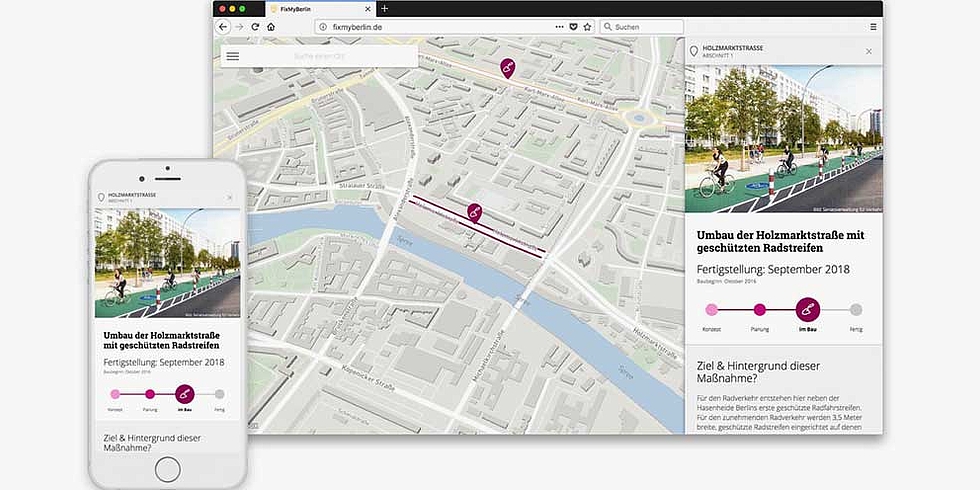Focus the Suchen search box
The height and width of the screenshot is (490, 980).
(642, 27)
